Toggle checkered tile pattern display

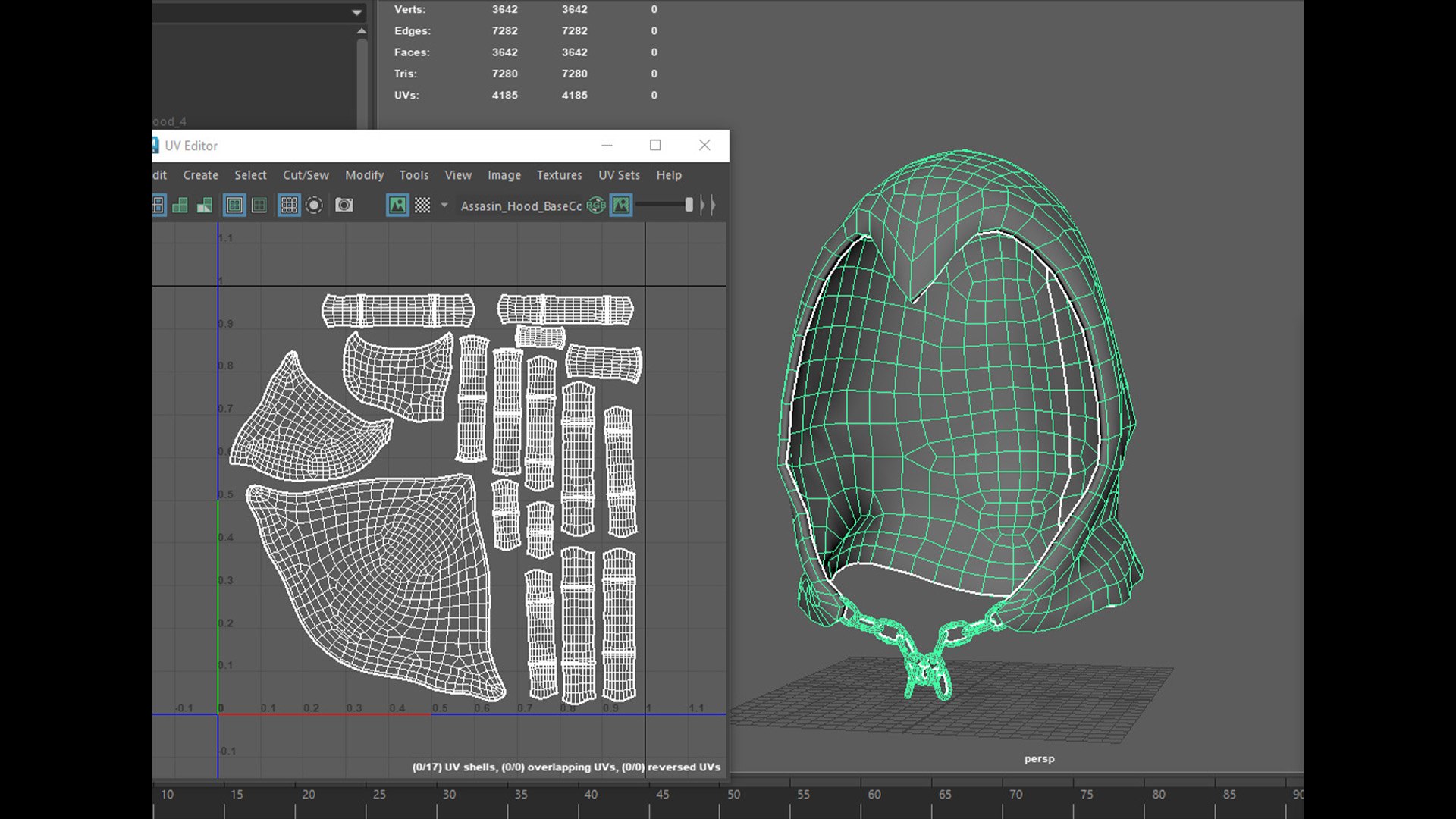tap(422, 206)
